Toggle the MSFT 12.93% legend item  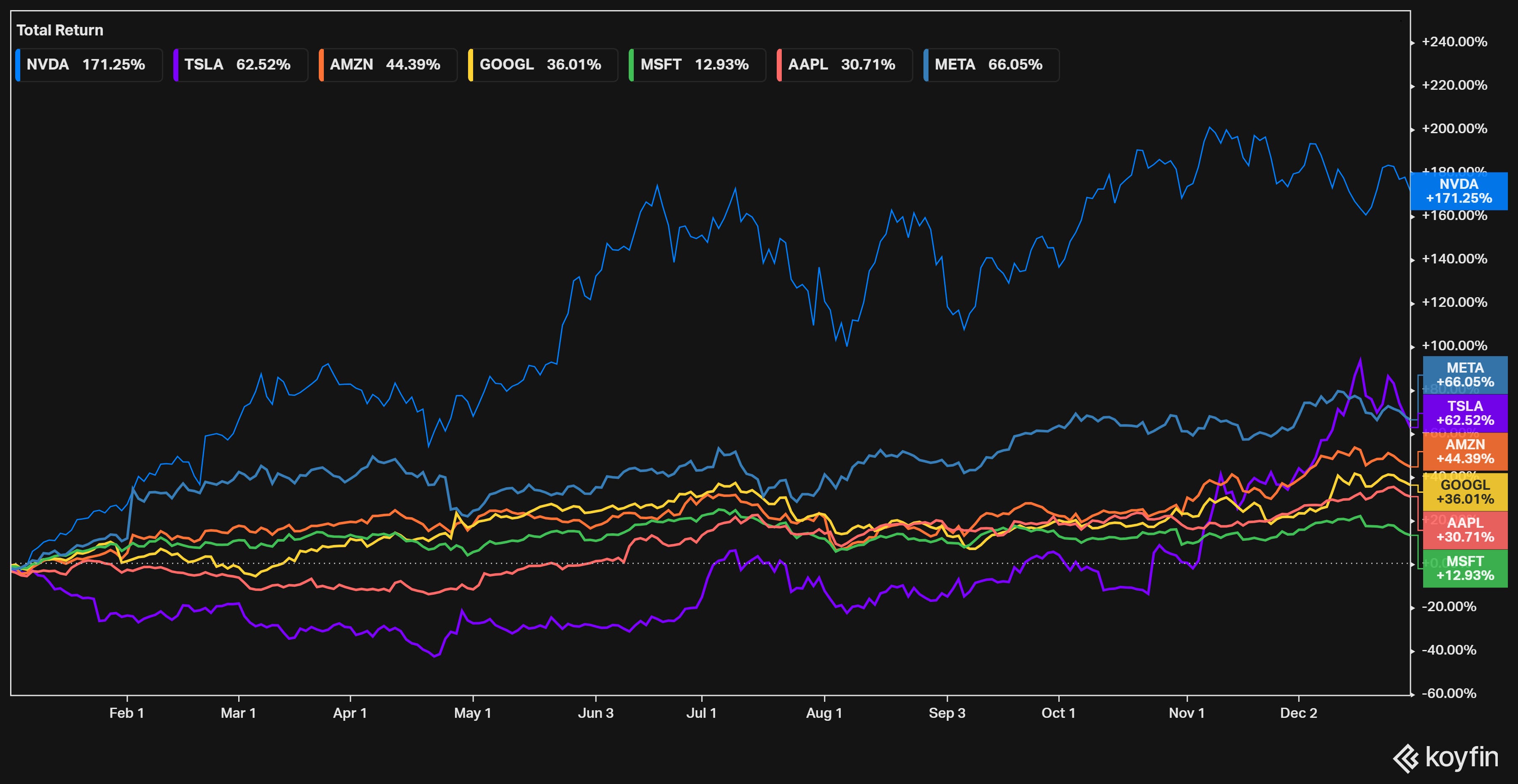[697, 65]
